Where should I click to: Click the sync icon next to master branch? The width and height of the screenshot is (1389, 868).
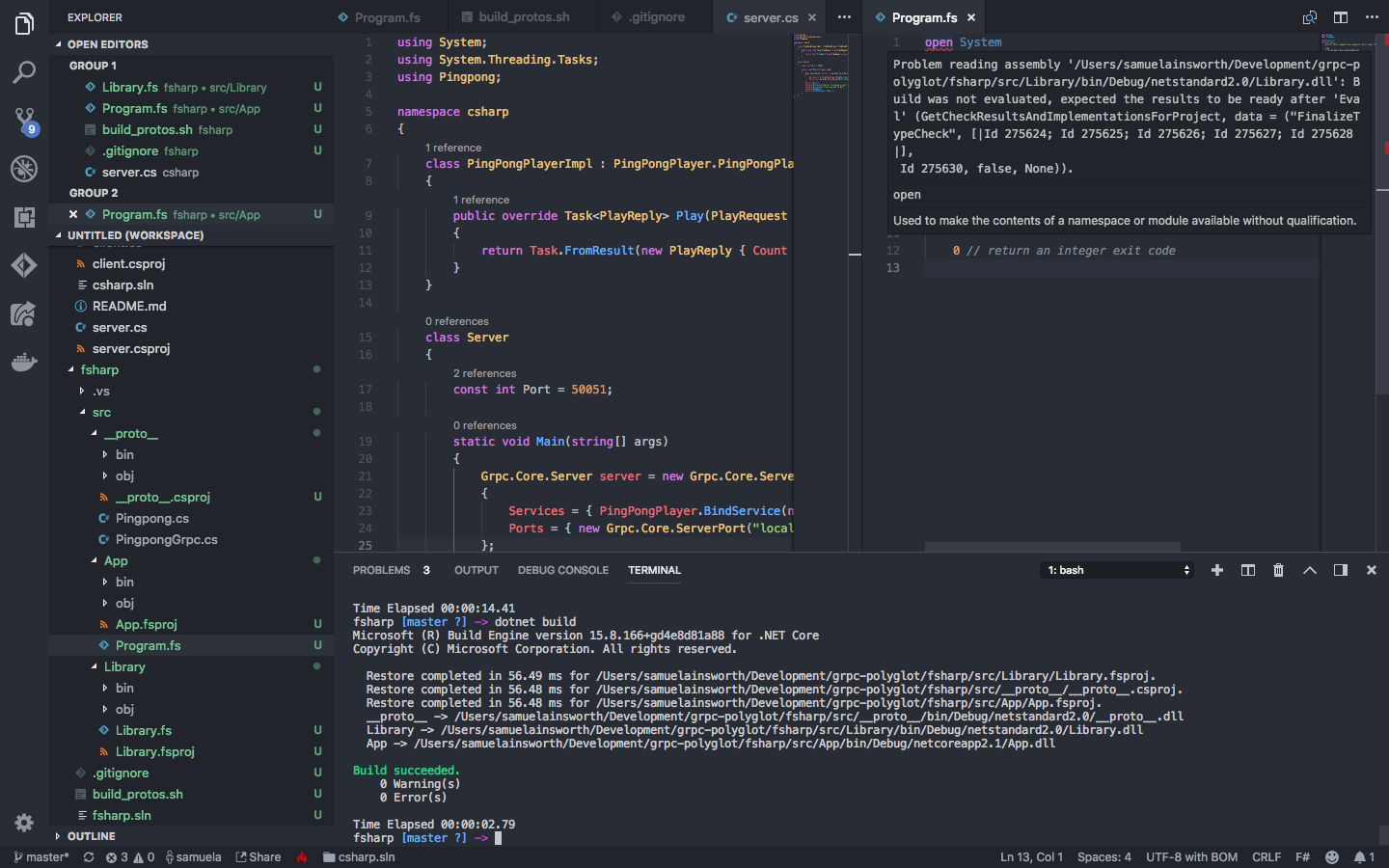(x=88, y=856)
